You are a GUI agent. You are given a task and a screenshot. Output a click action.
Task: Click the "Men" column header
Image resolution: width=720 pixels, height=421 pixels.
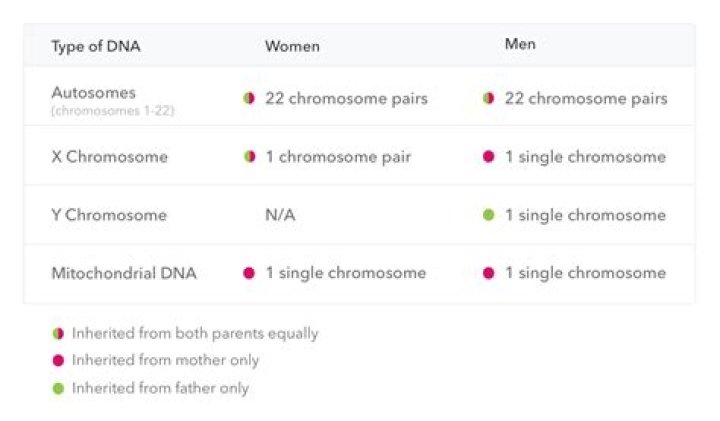(x=520, y=45)
